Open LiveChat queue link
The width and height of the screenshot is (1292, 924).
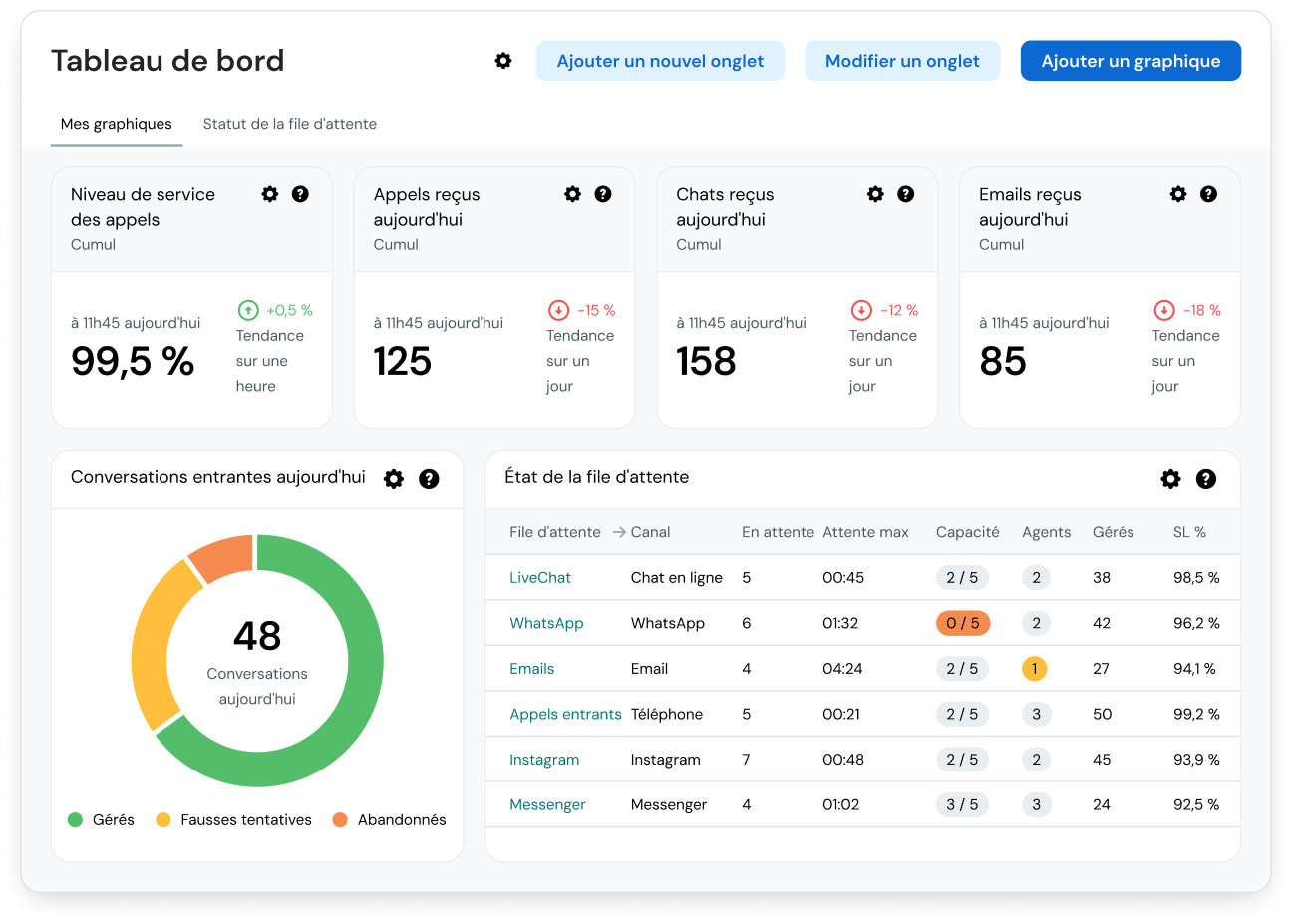[x=540, y=578]
